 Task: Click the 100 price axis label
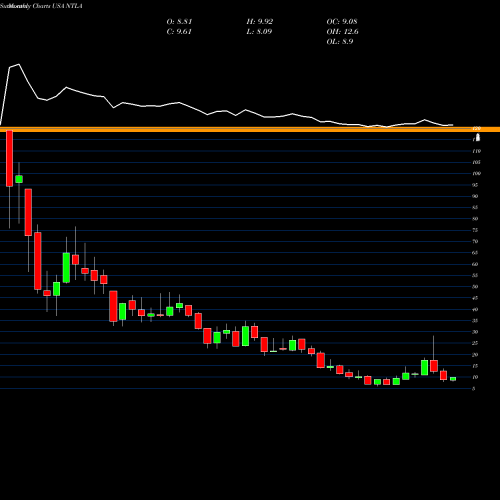click(x=476, y=174)
